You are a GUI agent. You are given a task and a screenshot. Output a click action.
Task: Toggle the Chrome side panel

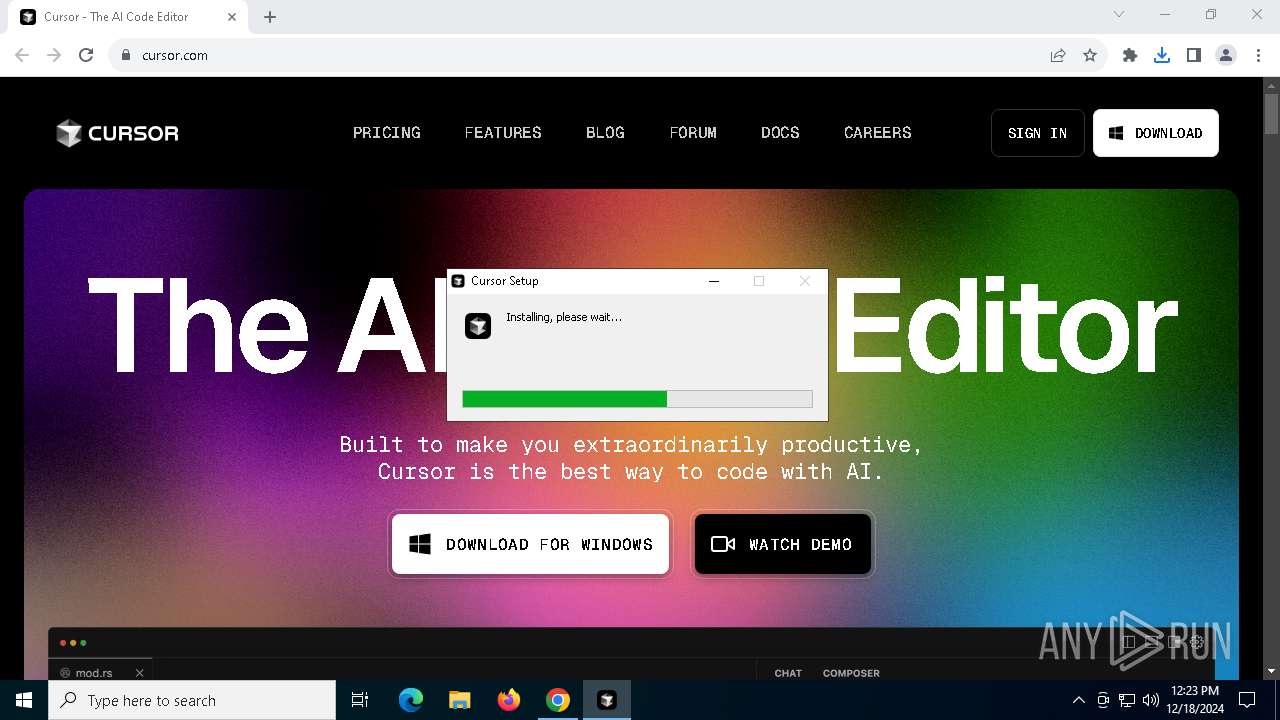(x=1194, y=55)
